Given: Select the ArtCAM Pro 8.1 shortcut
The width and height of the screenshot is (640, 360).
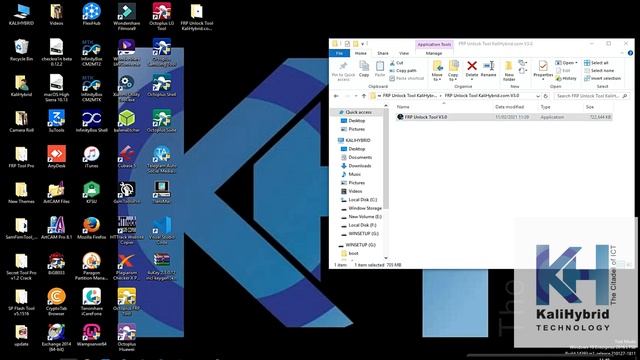Looking at the screenshot, I should 56,228.
